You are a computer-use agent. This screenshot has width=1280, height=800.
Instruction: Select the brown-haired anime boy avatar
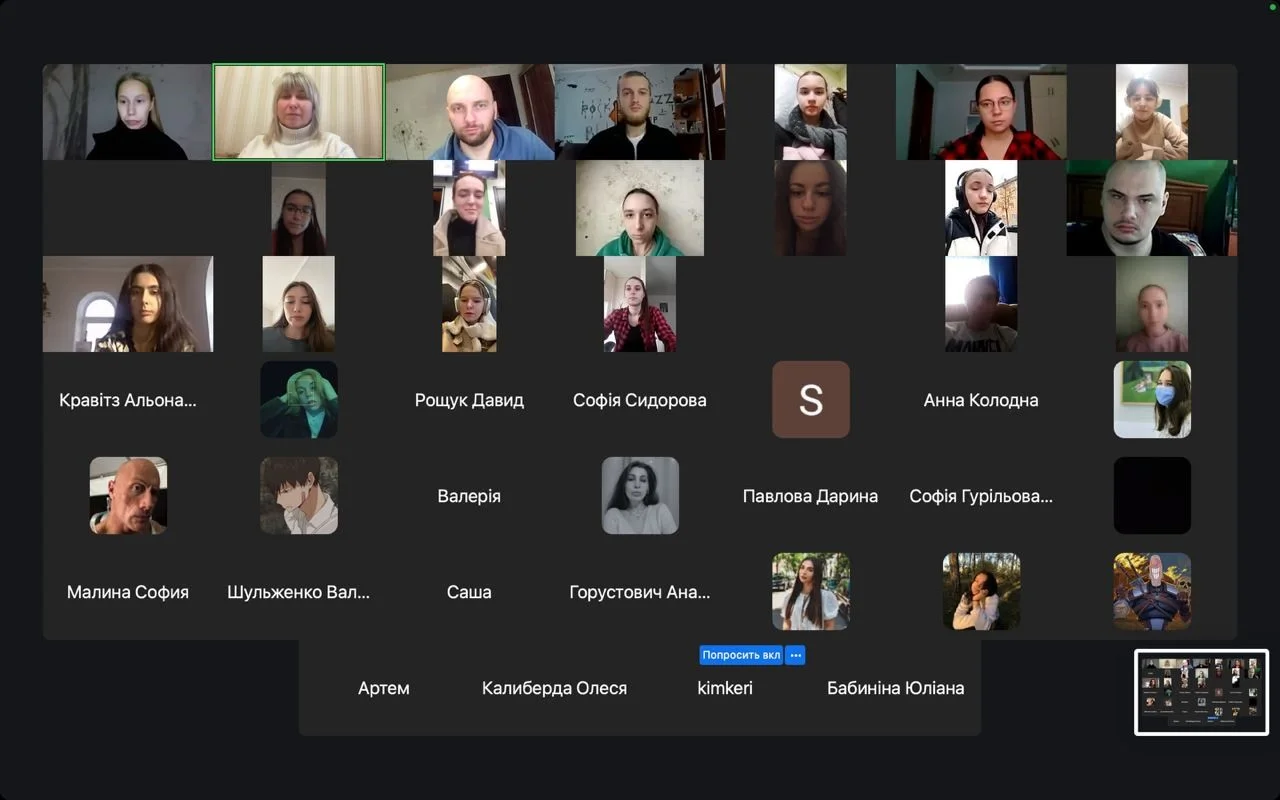point(299,496)
